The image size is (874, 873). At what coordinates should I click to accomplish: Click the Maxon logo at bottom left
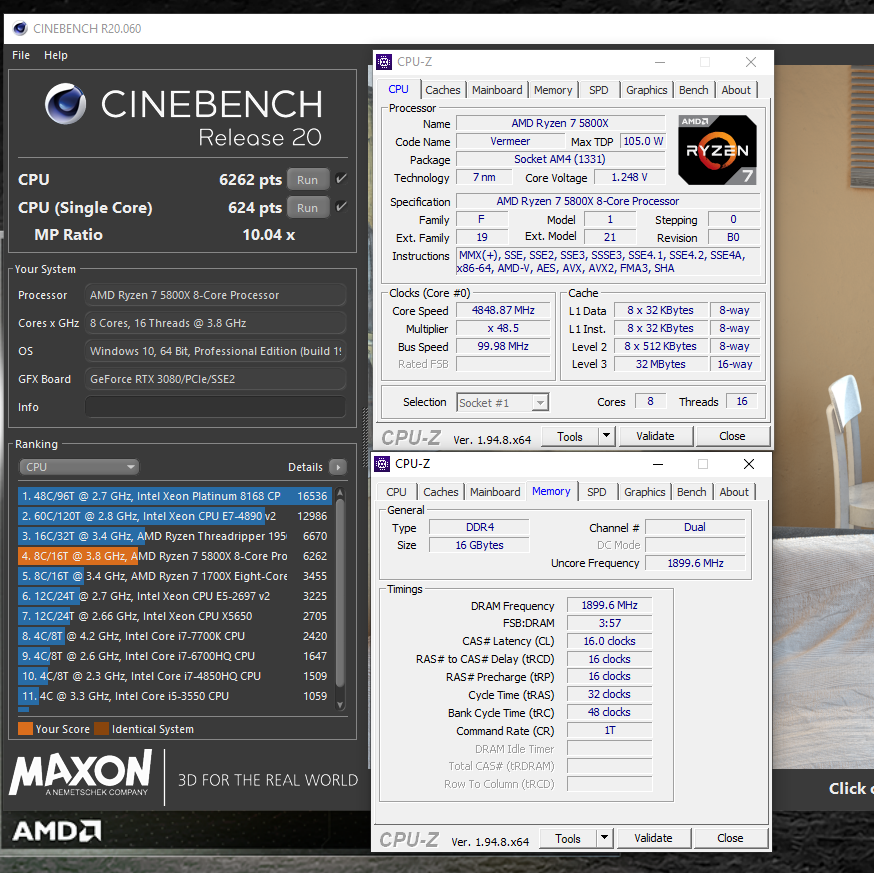(x=81, y=773)
